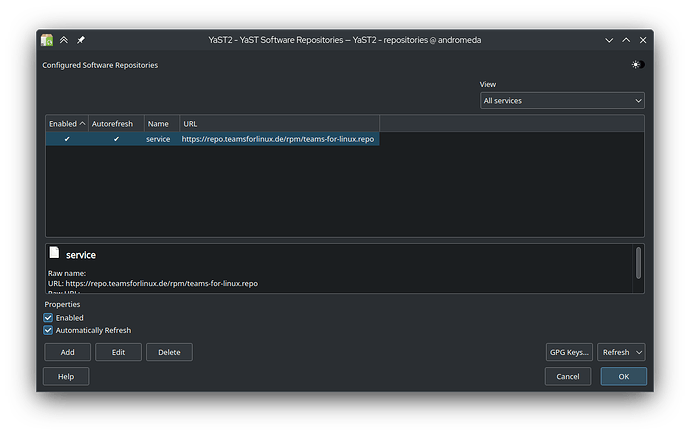This screenshot has height=435, width=690.
Task: Toggle the Automatically Refresh checkbox
Action: (49, 330)
